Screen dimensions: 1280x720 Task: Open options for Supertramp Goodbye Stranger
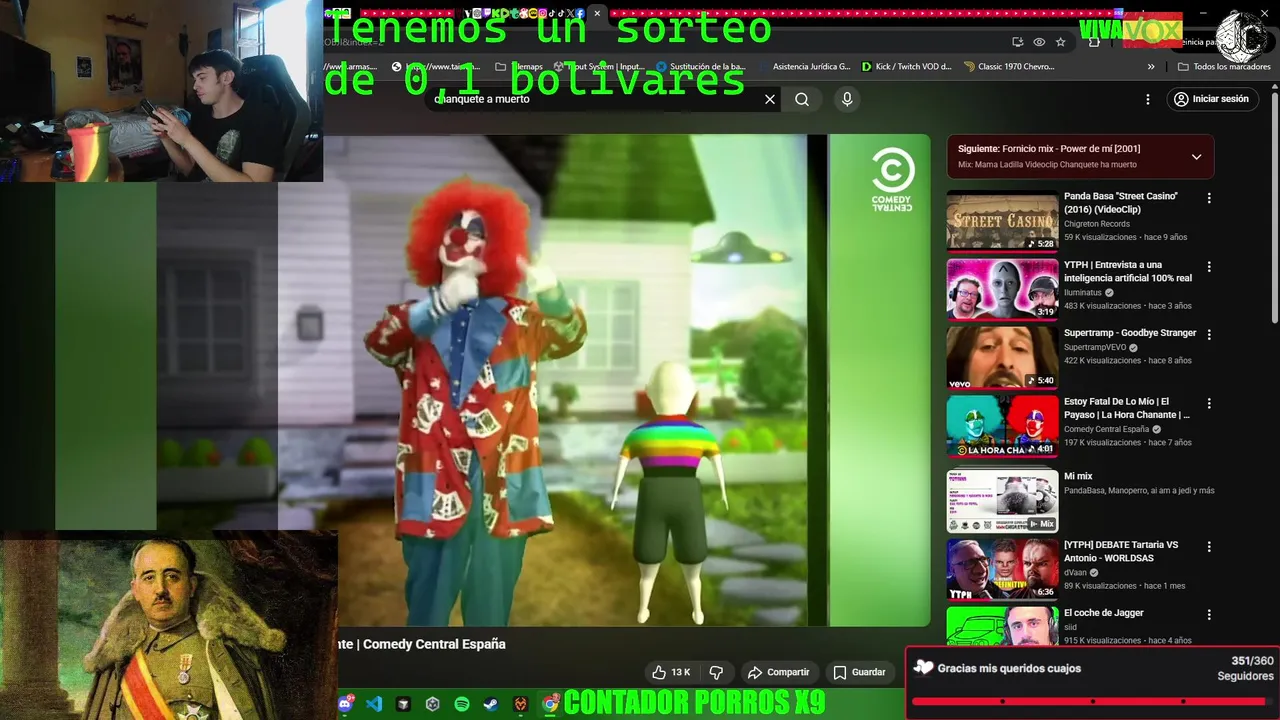[x=1209, y=335]
